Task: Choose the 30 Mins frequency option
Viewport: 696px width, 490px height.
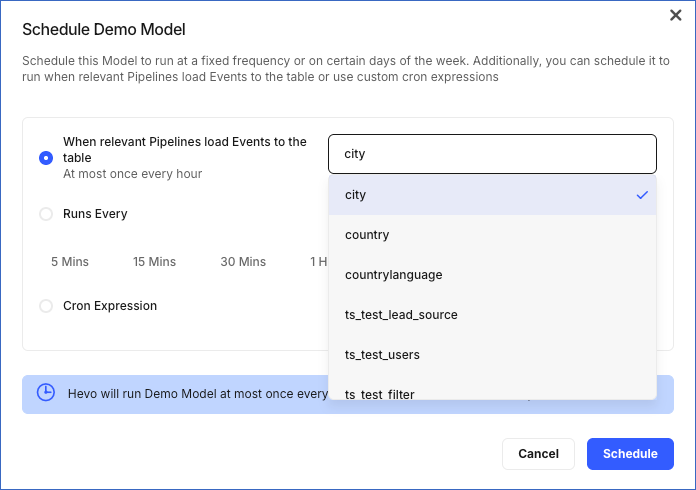Action: click(243, 262)
